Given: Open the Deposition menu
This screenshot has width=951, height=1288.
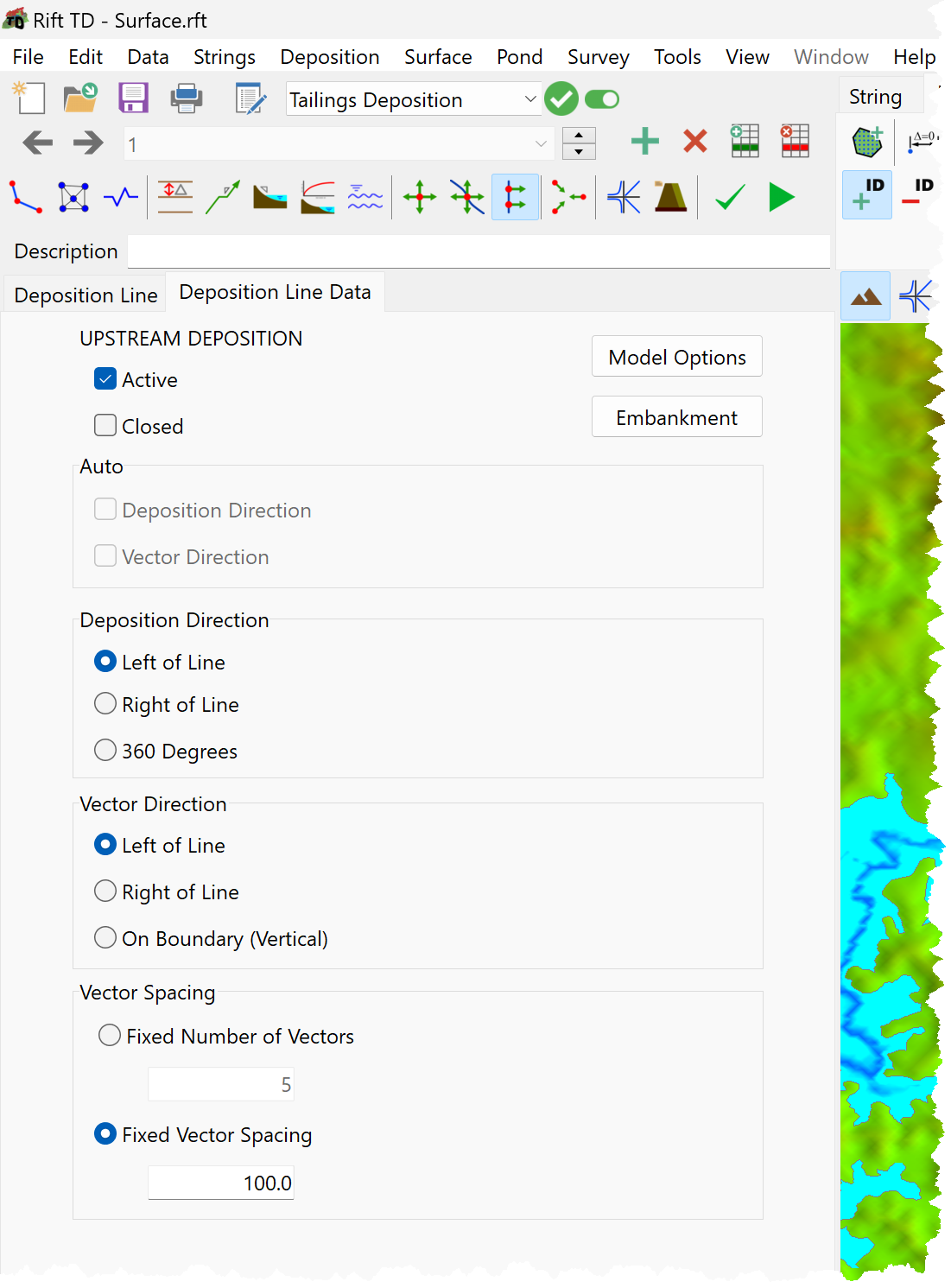Looking at the screenshot, I should (x=330, y=57).
